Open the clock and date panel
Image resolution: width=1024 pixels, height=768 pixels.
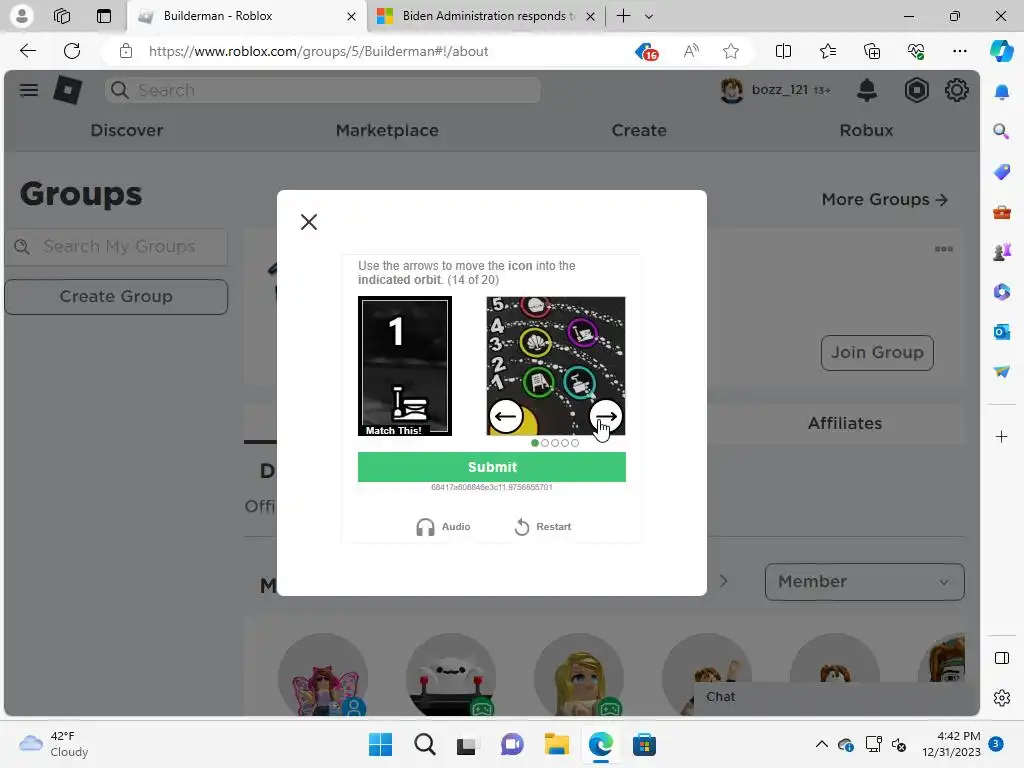coord(951,744)
